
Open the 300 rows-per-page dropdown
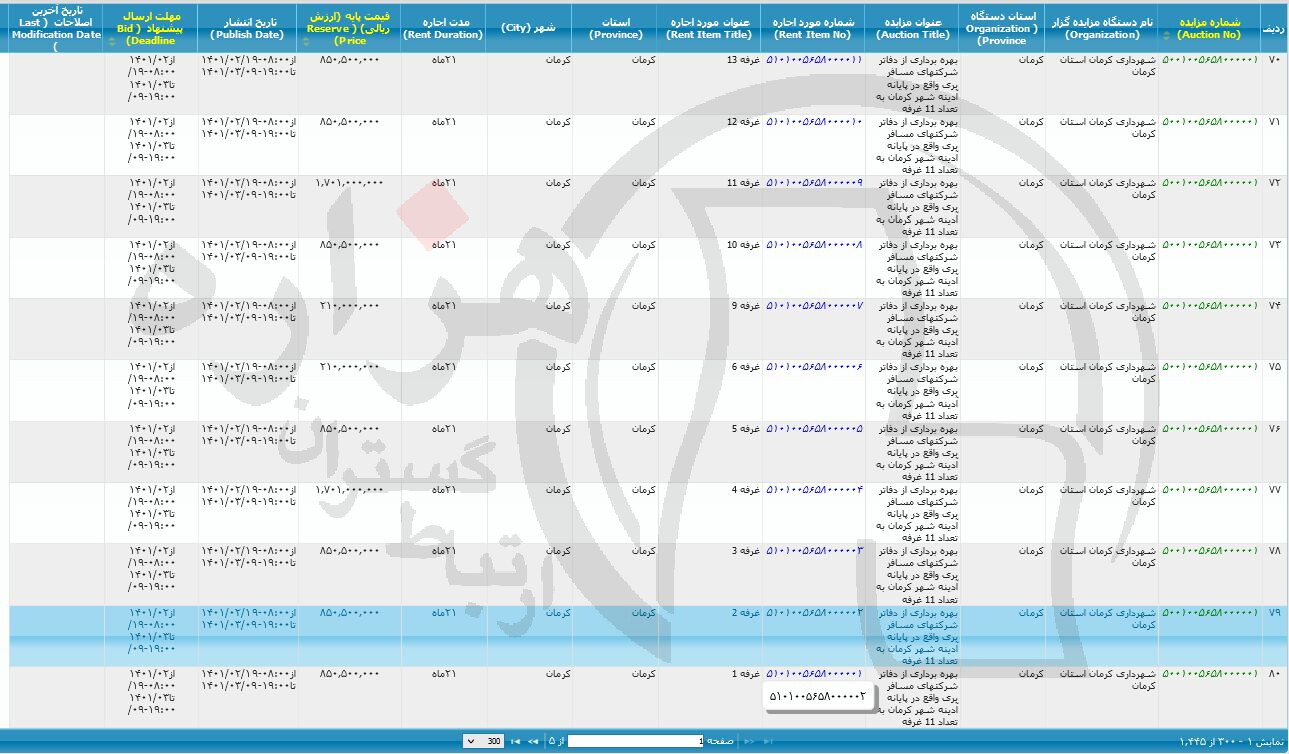click(483, 741)
